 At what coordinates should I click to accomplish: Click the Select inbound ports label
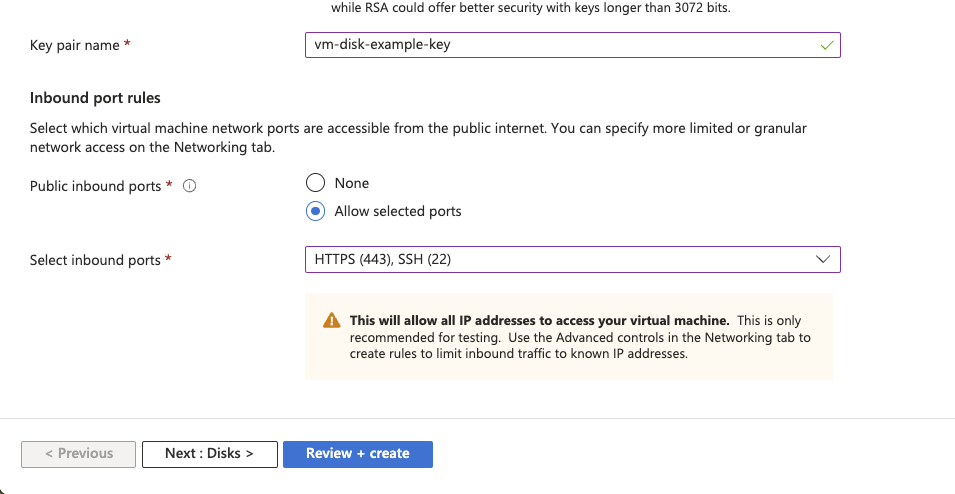pos(95,261)
